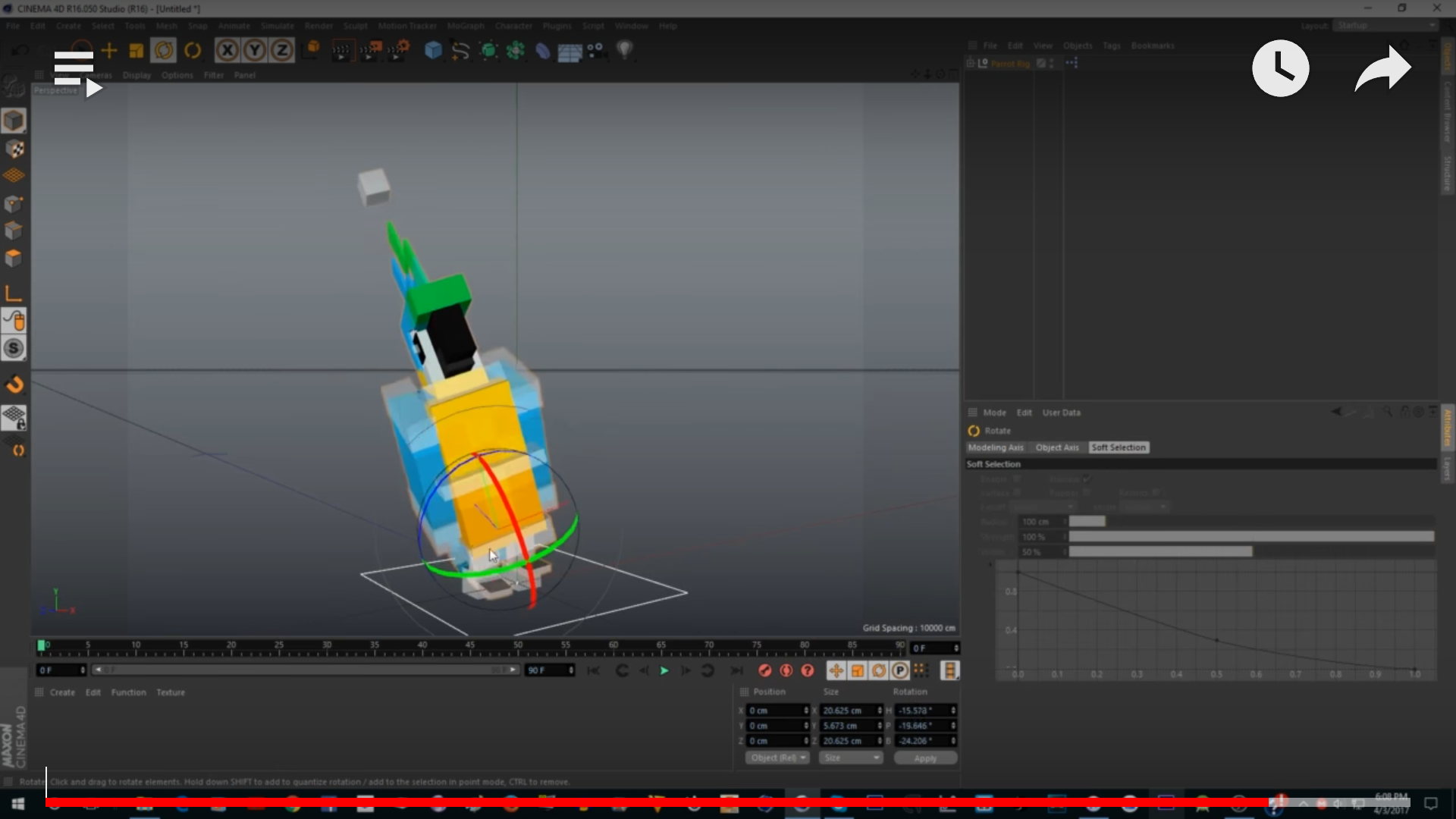
Task: Adjust the Strength 100 % slider
Action: click(1251, 537)
